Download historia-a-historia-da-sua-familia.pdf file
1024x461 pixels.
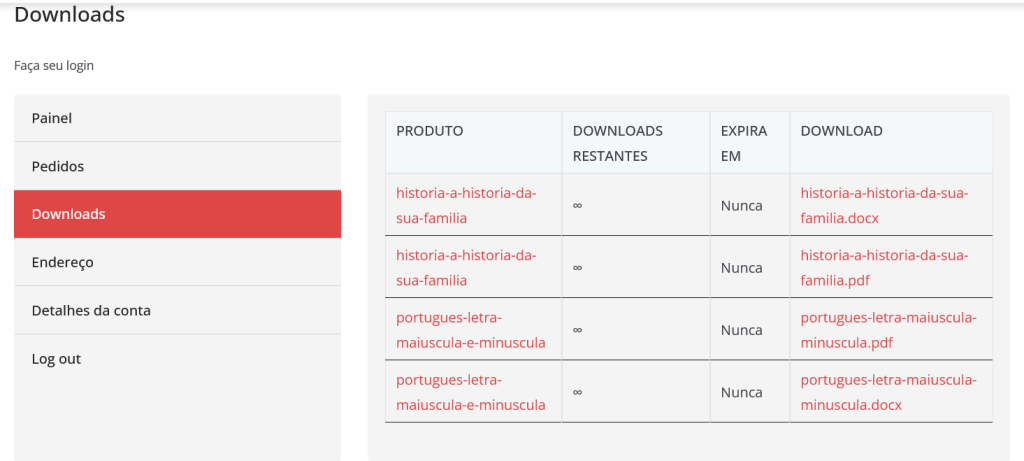[x=884, y=267]
